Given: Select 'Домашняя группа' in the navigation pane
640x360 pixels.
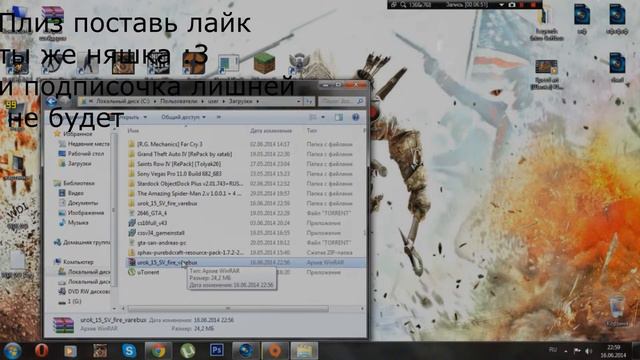Looking at the screenshot, I should (82, 242).
